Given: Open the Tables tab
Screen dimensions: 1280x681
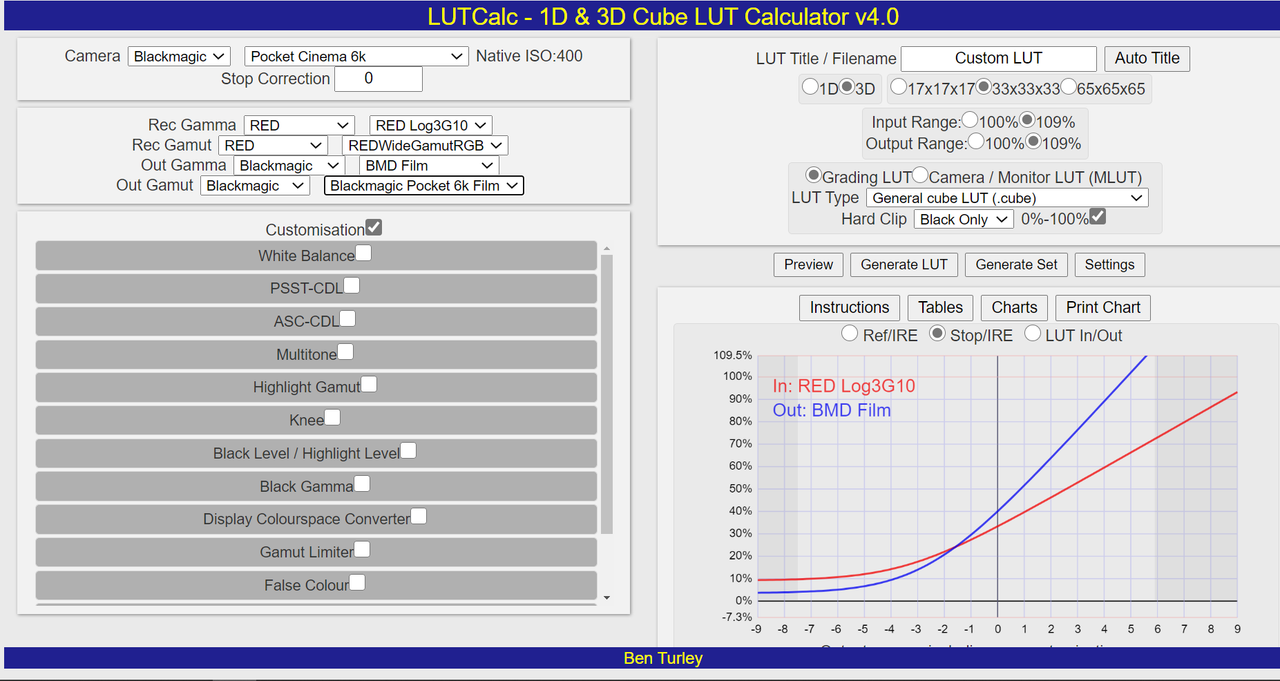Looking at the screenshot, I should 940,308.
